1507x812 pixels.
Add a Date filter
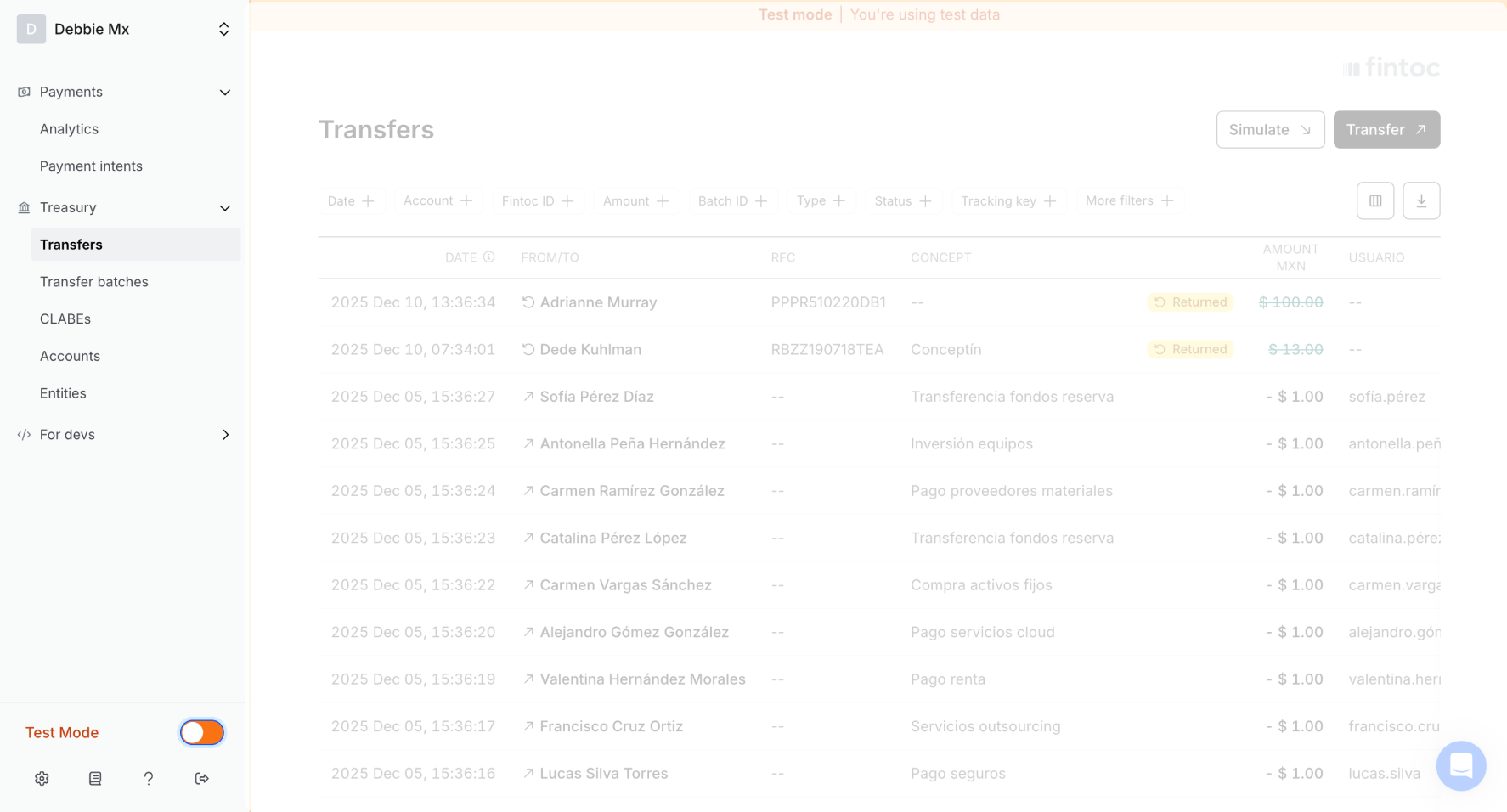pos(351,201)
